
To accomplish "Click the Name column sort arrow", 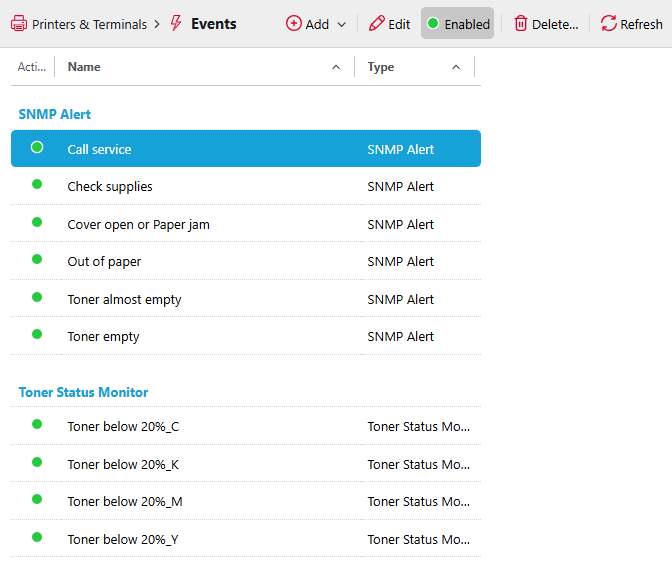I will pyautogui.click(x=336, y=67).
